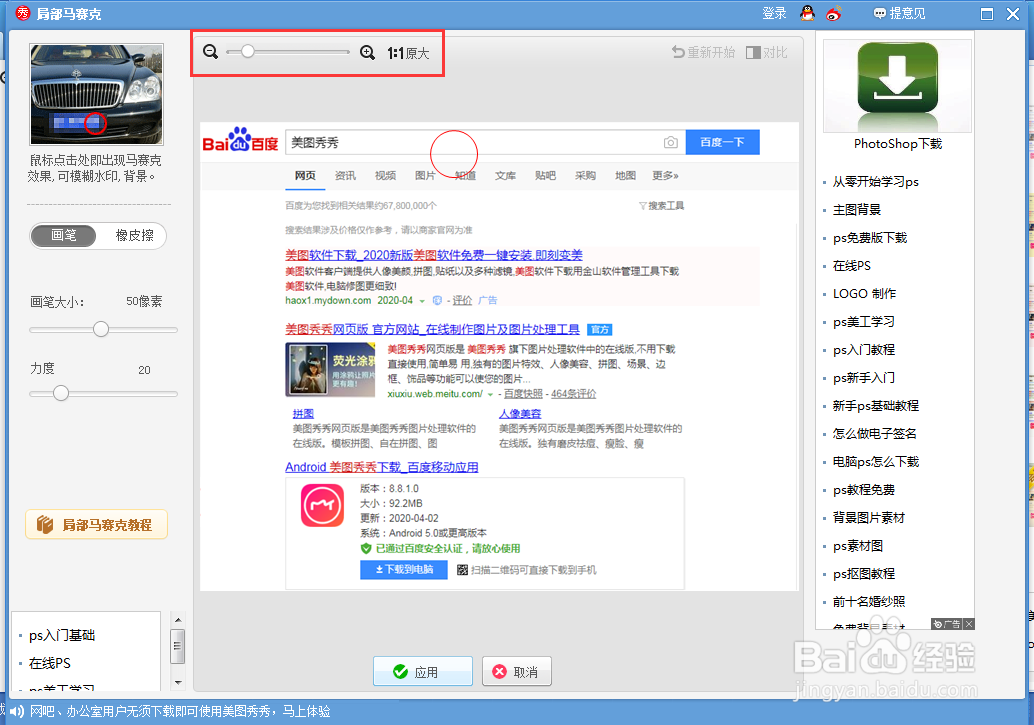Open the 前十名婚纱照 link
The image size is (1034, 725).
click(868, 602)
